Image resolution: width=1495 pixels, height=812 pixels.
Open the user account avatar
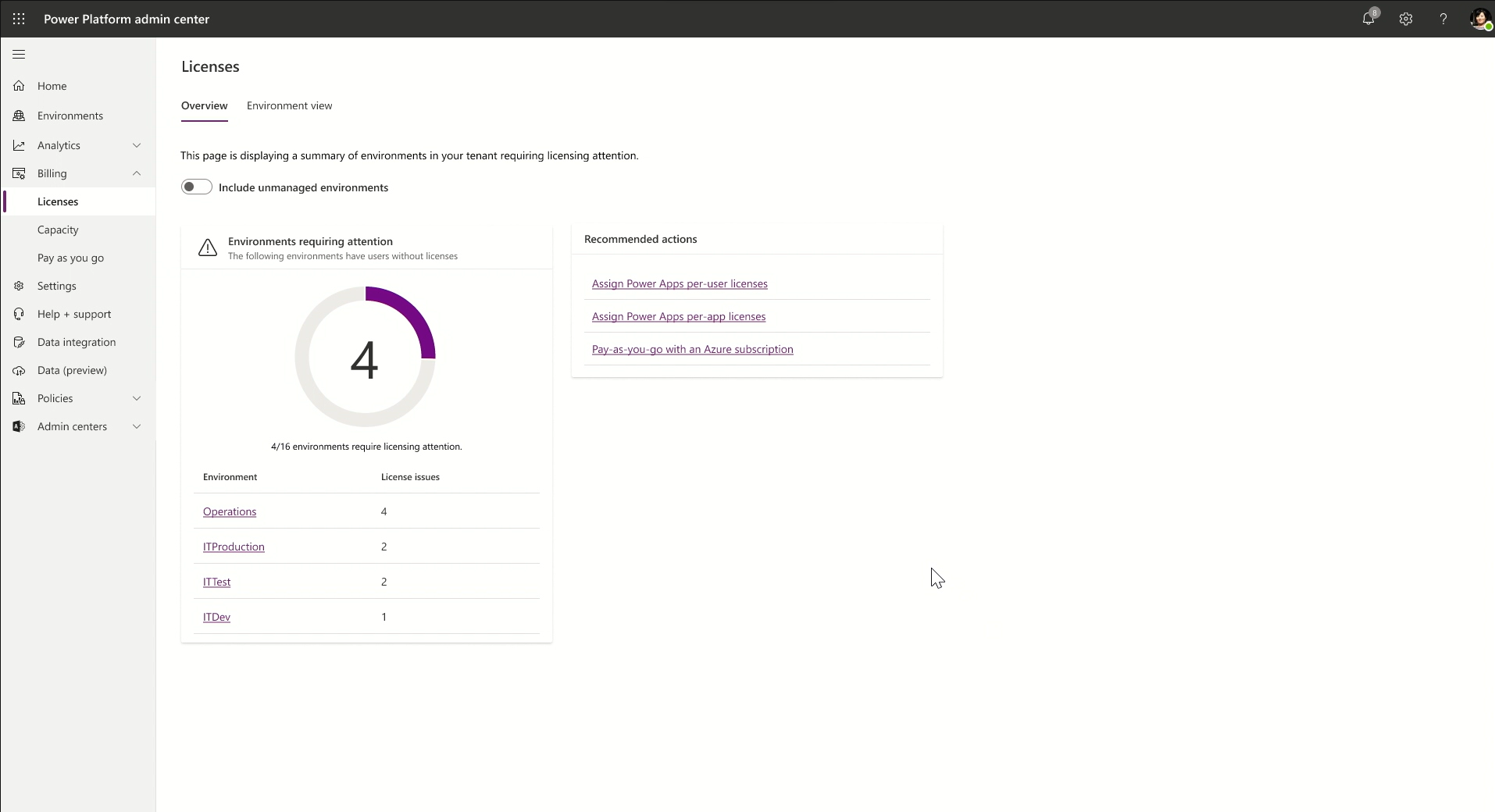pos(1480,19)
